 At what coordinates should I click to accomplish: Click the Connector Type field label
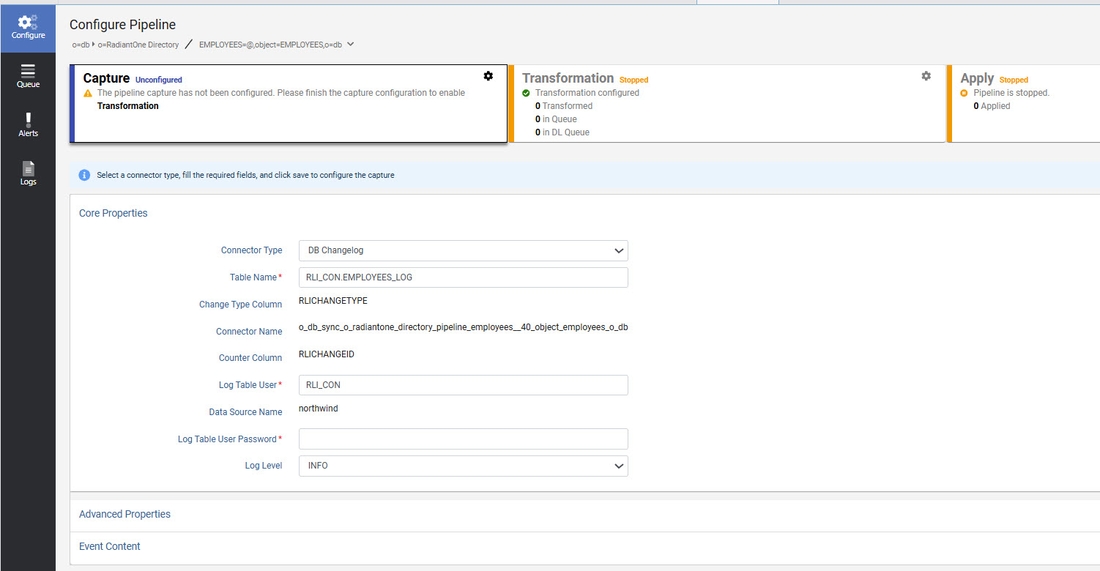(x=251, y=250)
